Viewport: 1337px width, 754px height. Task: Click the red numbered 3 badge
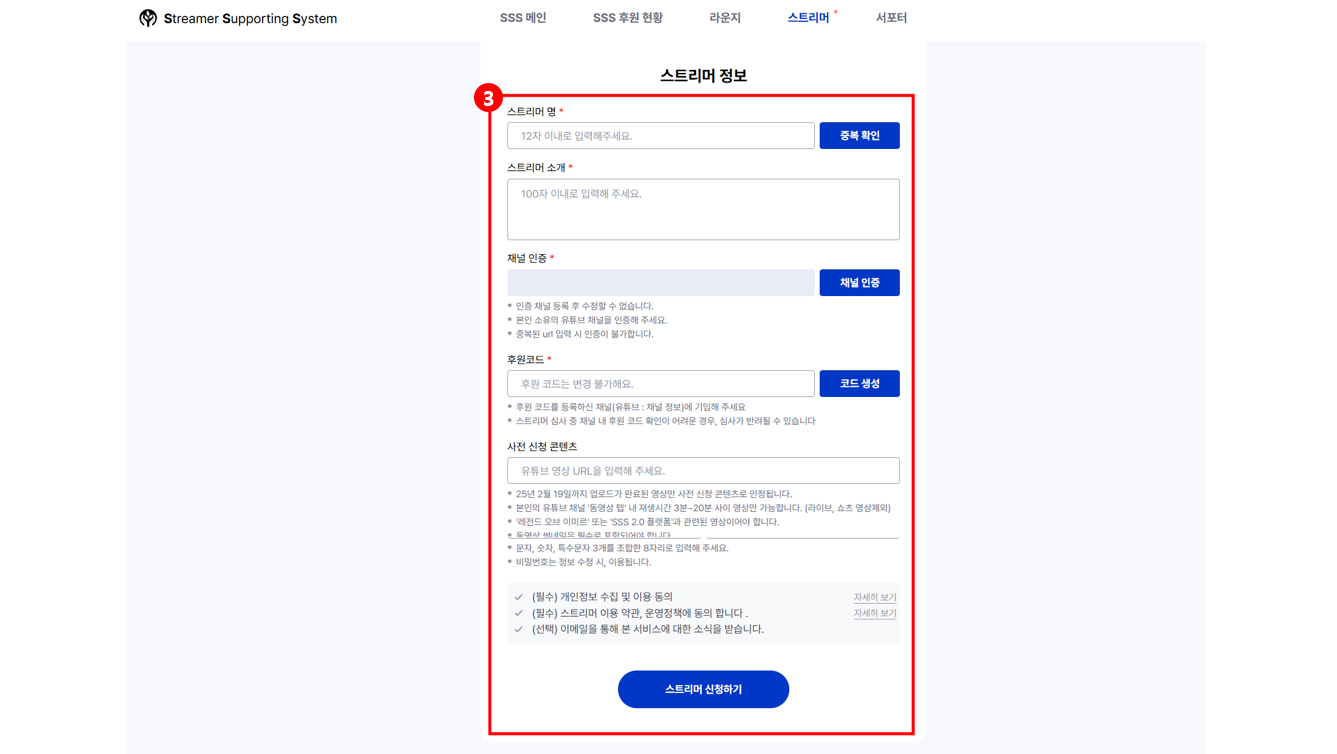click(488, 98)
